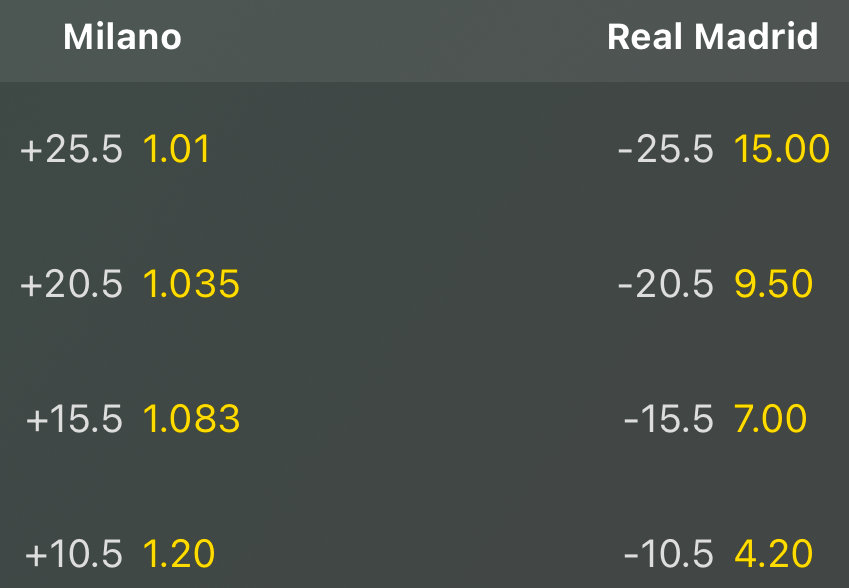Pick Real Madrid -15.5 odds 7.00
The height and width of the screenshot is (588, 849).
tap(770, 419)
